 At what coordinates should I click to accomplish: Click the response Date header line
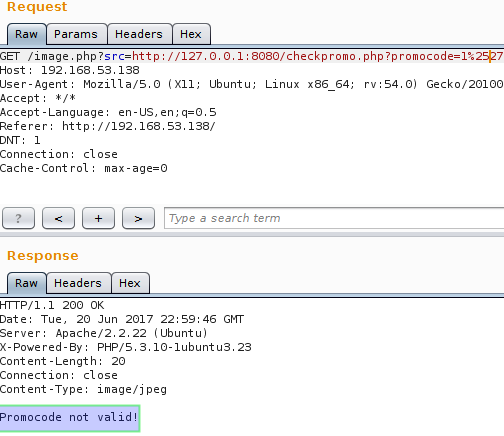[x=122, y=319]
